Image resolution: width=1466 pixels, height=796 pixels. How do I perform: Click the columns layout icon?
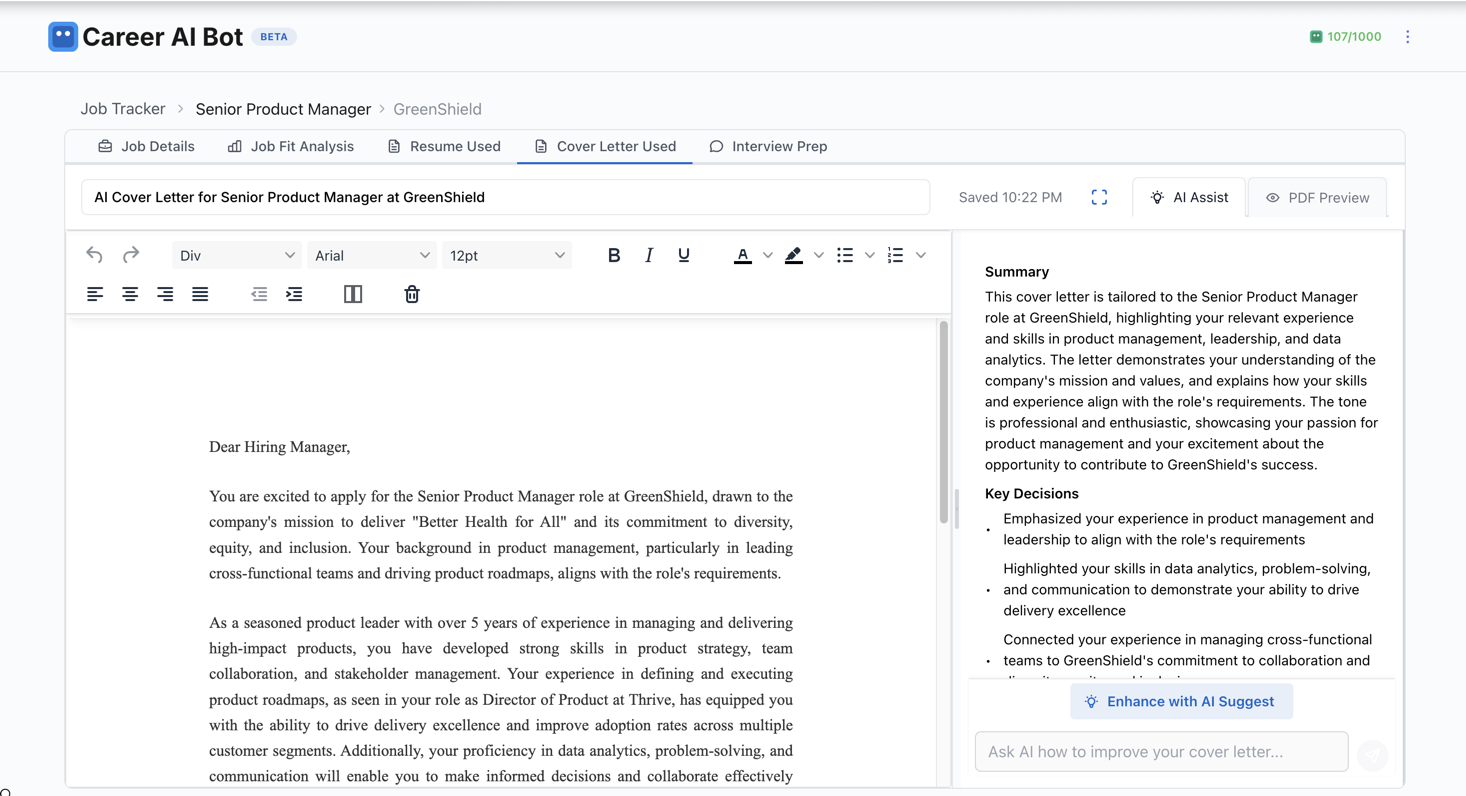pyautogui.click(x=353, y=294)
